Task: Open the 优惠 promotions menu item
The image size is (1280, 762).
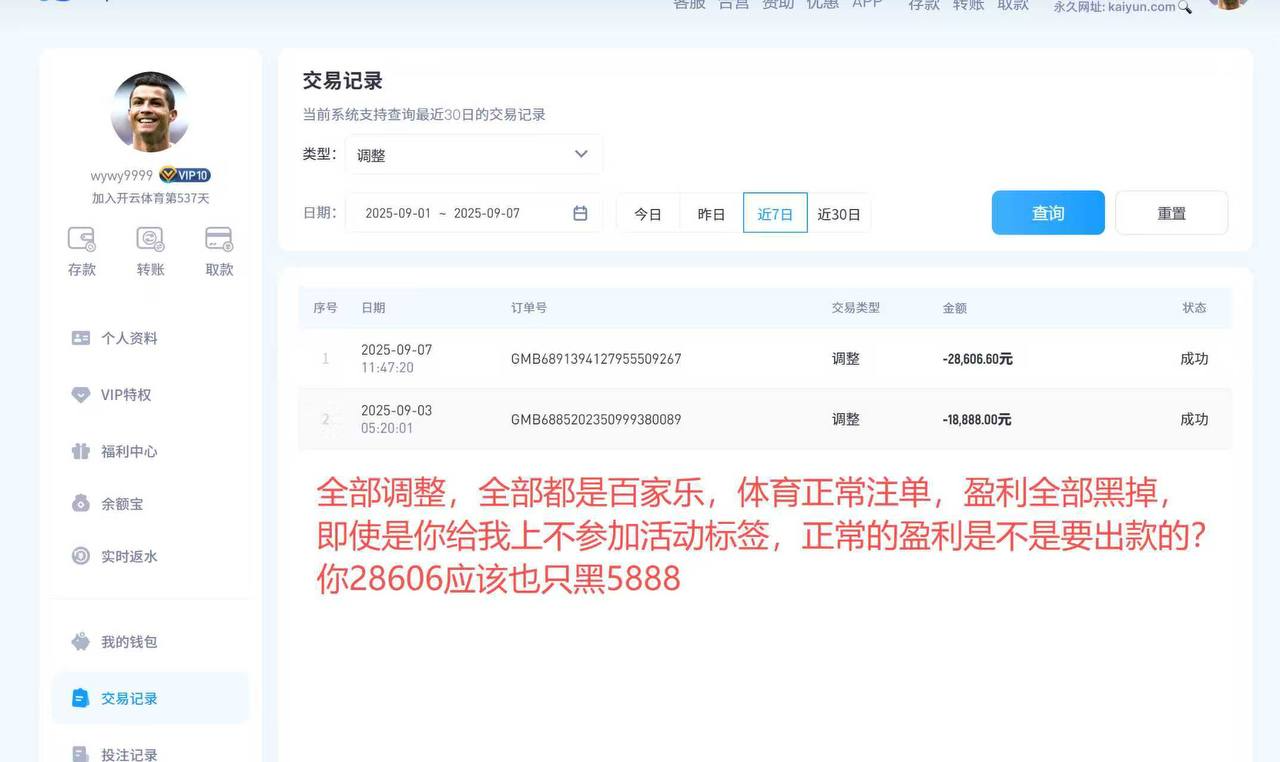Action: point(822,4)
